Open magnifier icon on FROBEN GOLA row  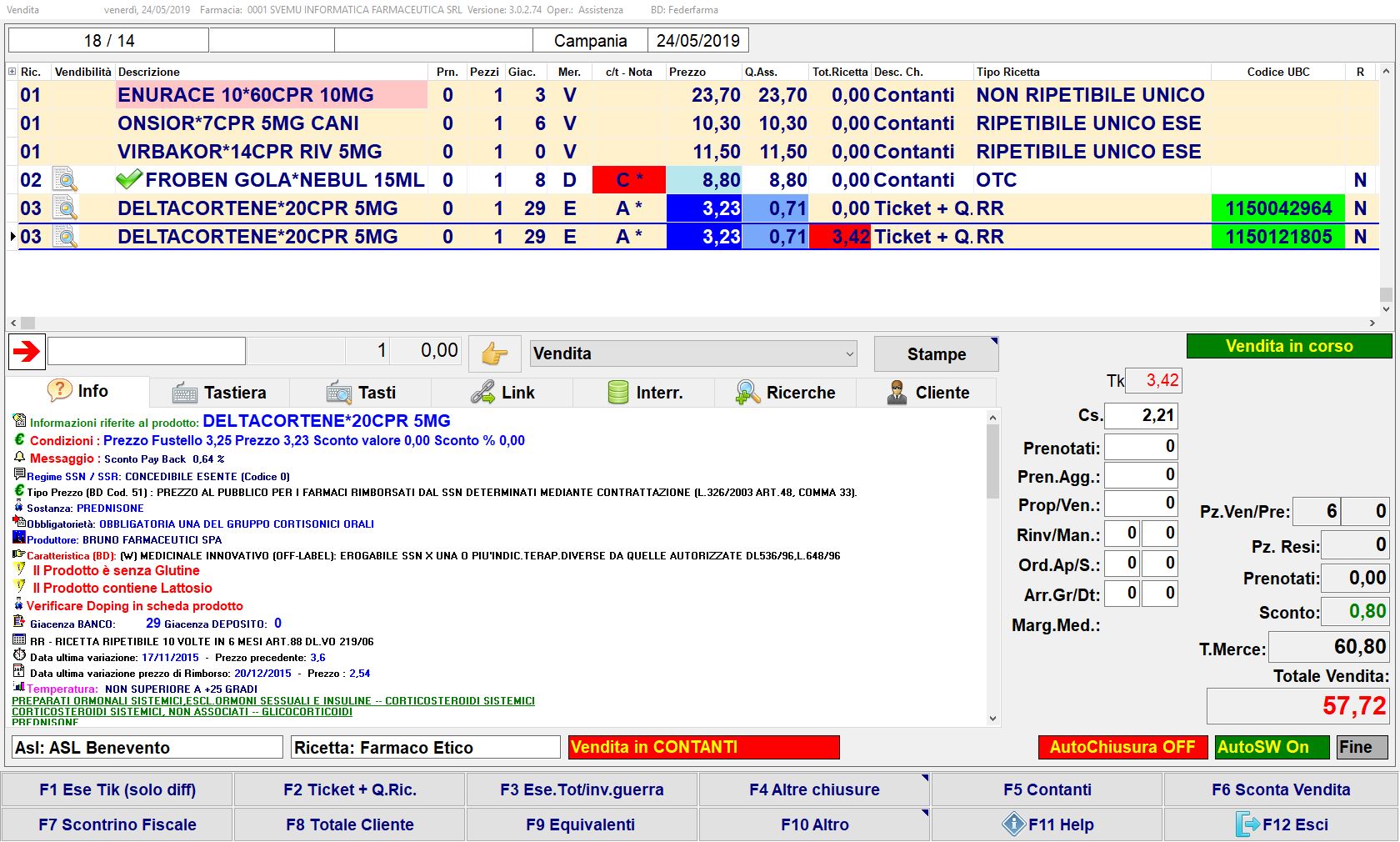pyautogui.click(x=65, y=180)
